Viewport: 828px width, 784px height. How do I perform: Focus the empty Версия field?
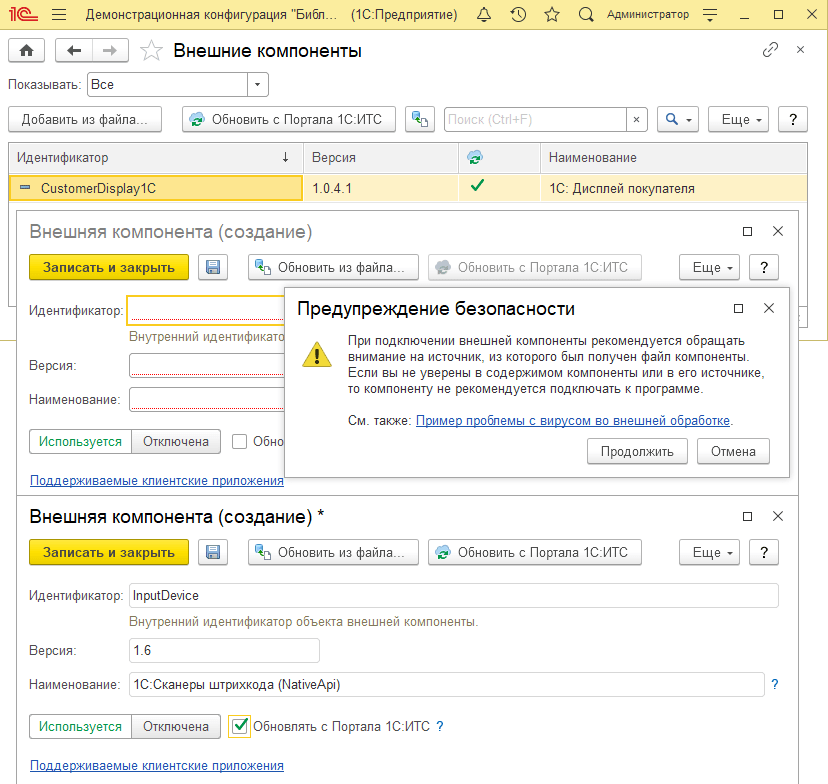[207, 365]
